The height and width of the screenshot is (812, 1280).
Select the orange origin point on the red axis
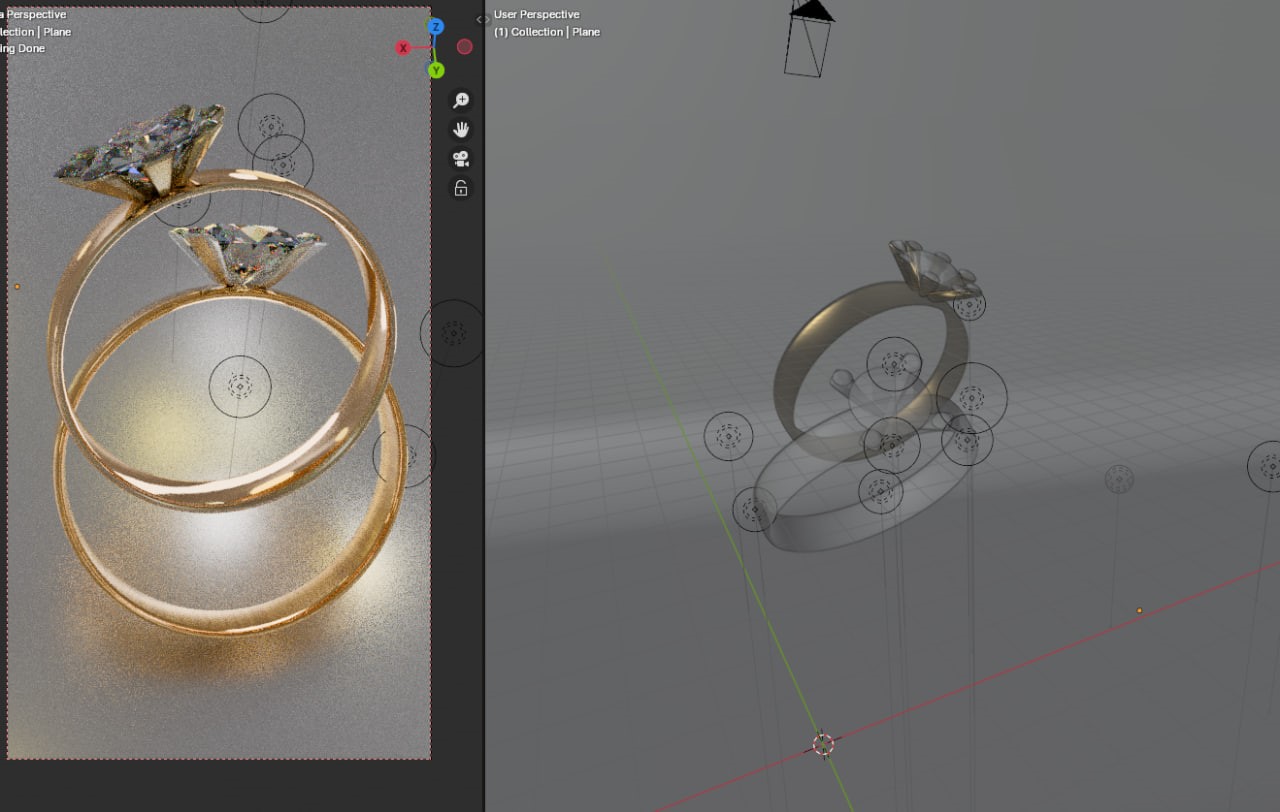[1139, 610]
